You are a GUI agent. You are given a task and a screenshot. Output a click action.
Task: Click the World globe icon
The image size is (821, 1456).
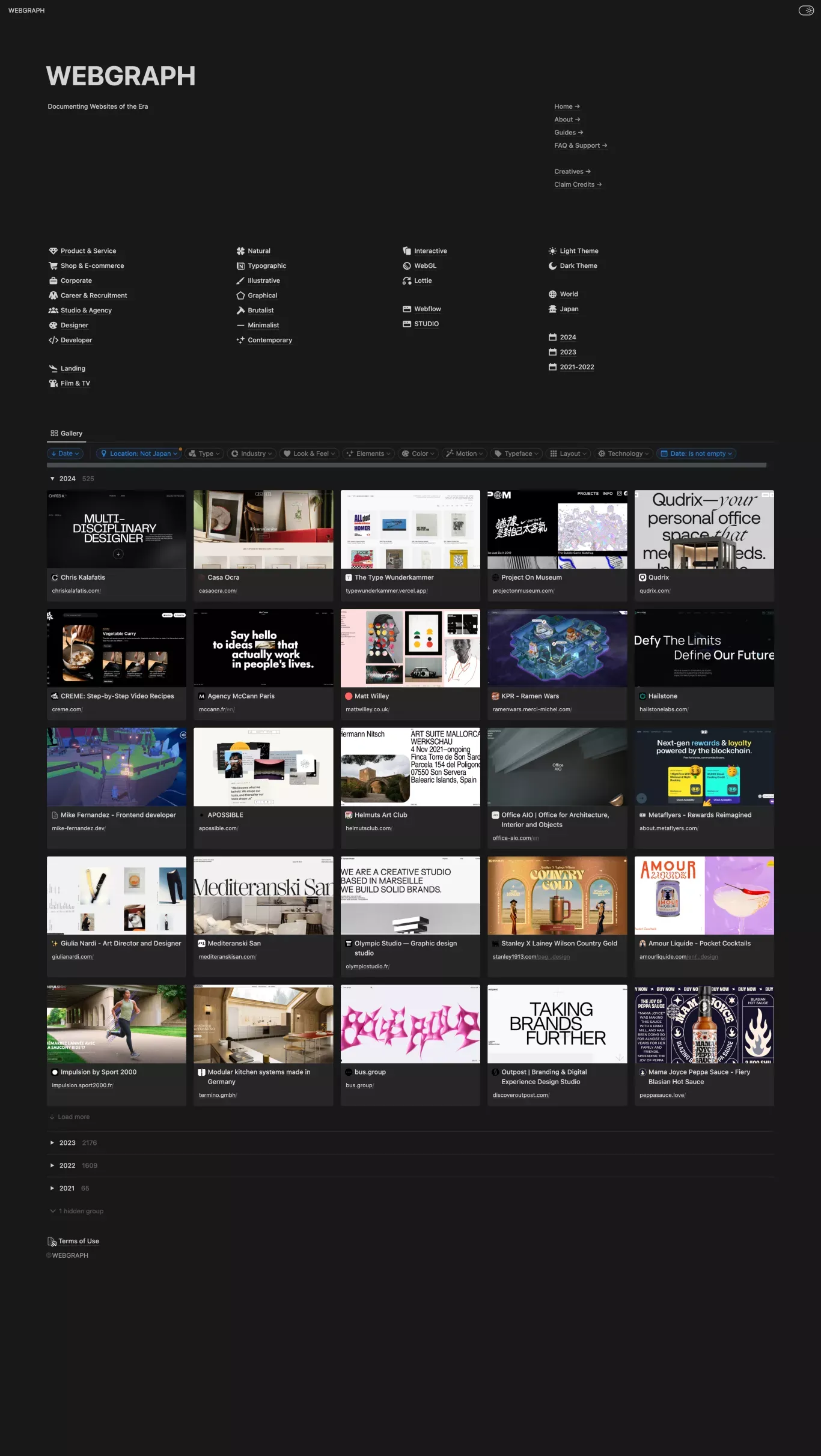tap(553, 294)
